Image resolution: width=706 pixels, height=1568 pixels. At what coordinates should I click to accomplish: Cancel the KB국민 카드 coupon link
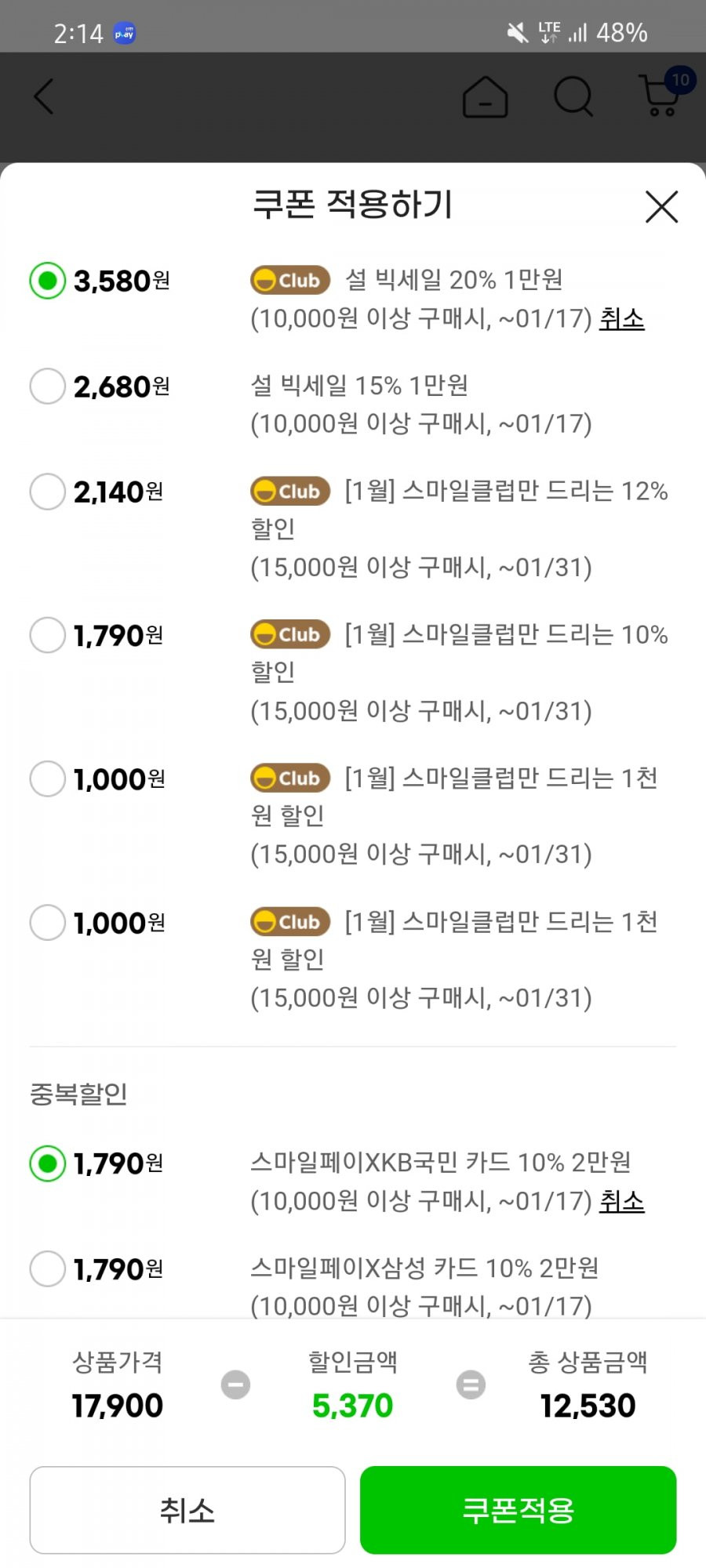(621, 1201)
